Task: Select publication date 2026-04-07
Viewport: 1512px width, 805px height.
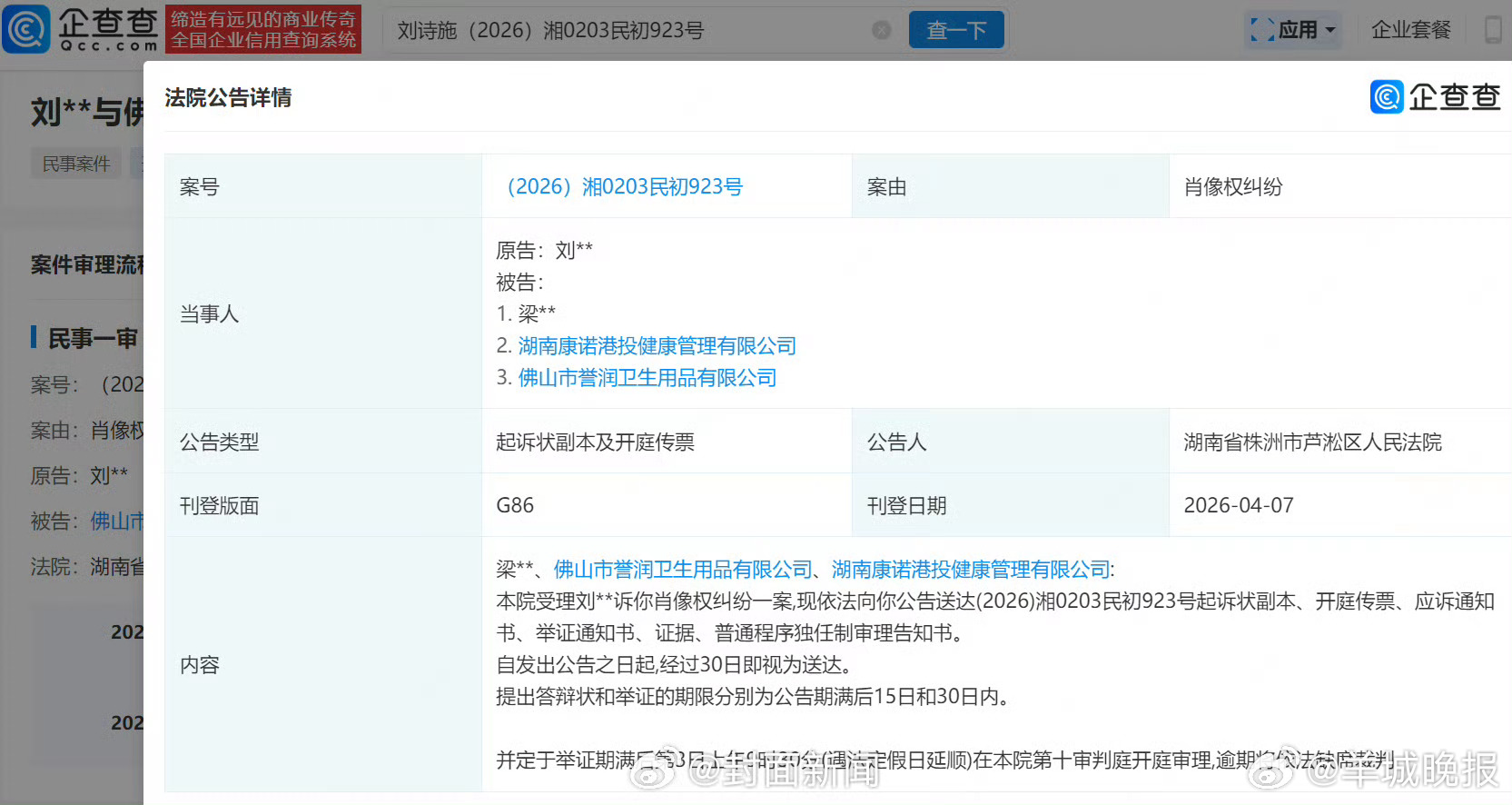Action: (x=1239, y=506)
